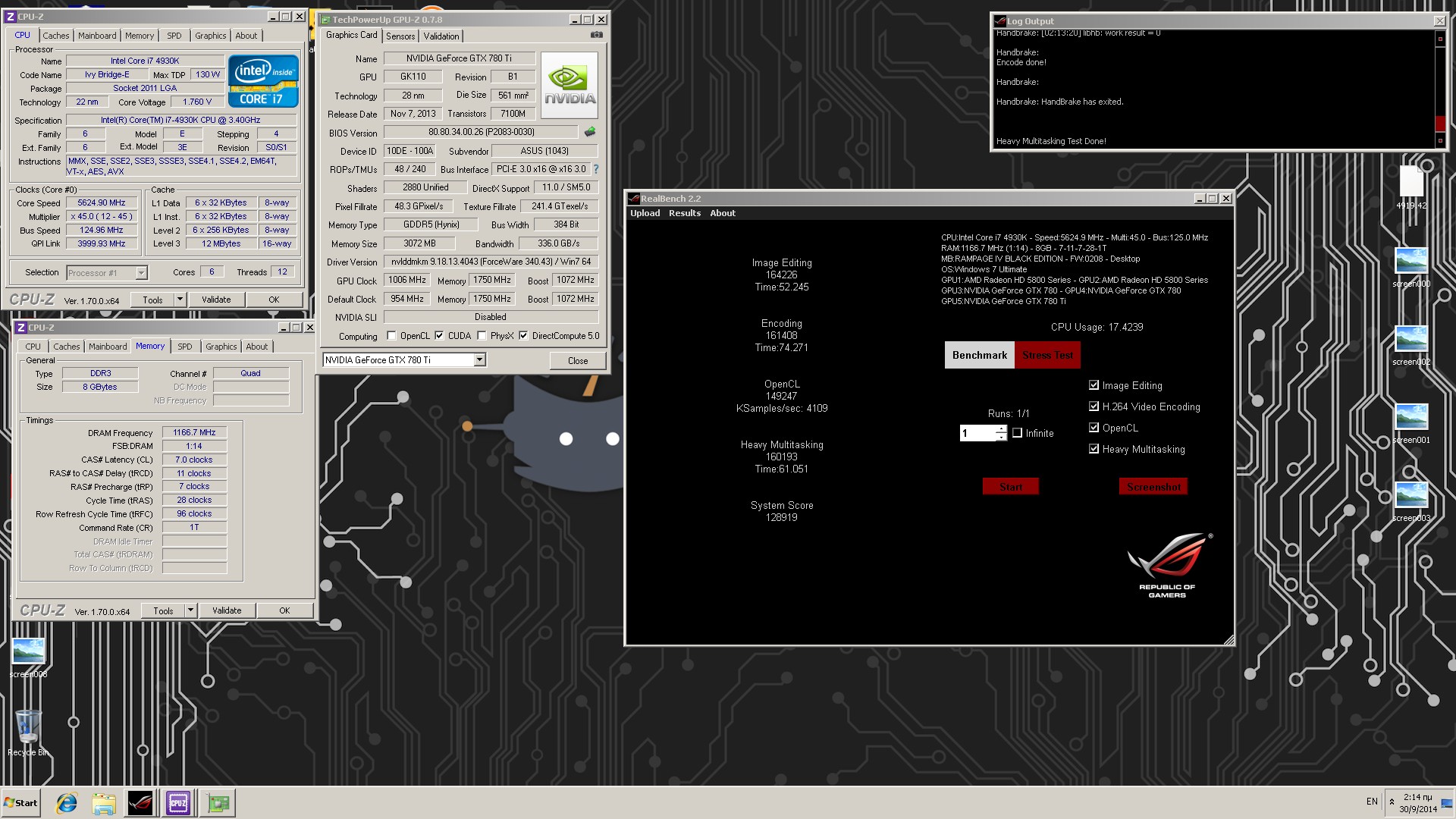Open the Recycle Bin desktop icon
The height and width of the screenshot is (819, 1456).
28,733
